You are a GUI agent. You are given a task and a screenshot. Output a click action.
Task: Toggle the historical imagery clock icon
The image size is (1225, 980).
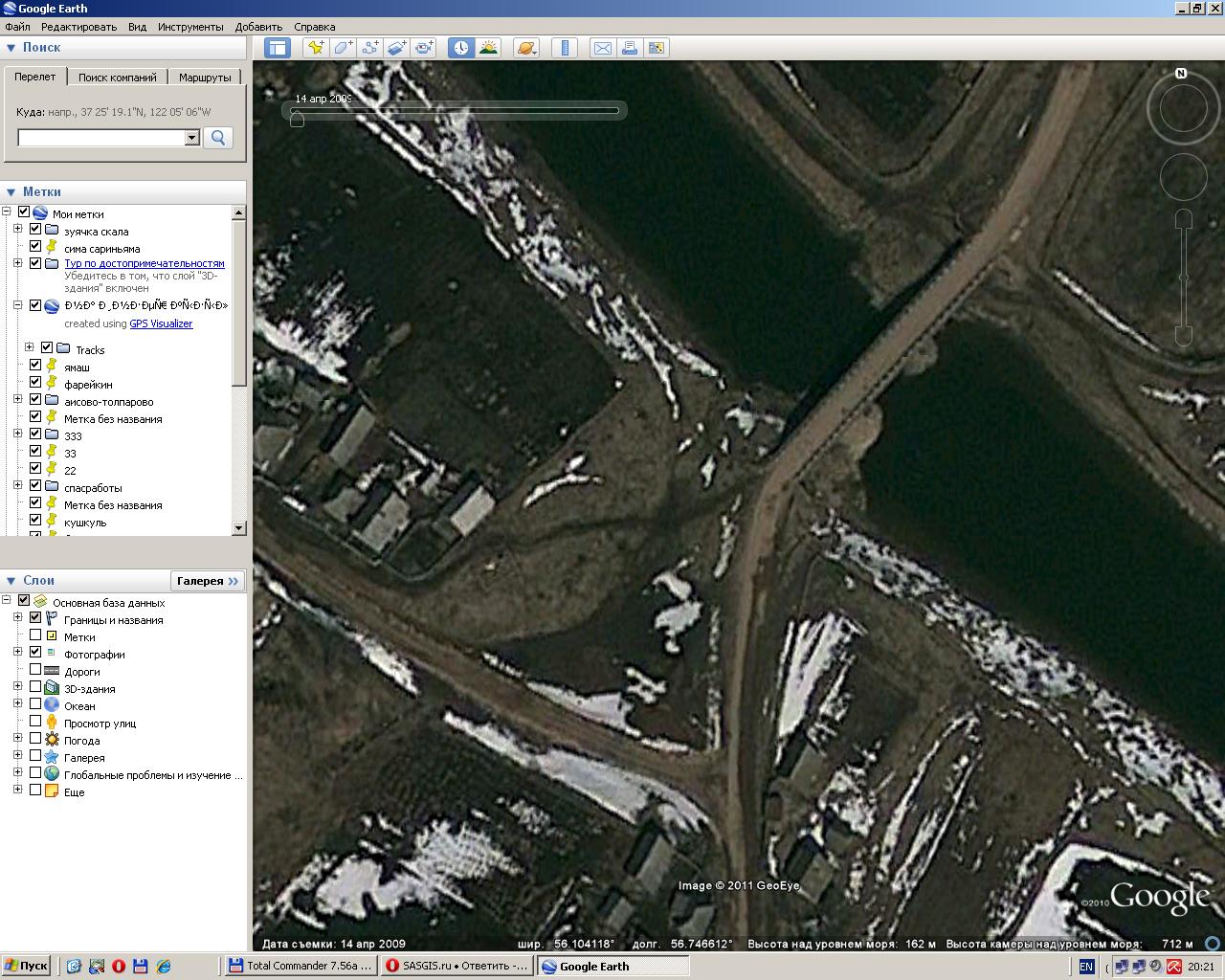461,47
